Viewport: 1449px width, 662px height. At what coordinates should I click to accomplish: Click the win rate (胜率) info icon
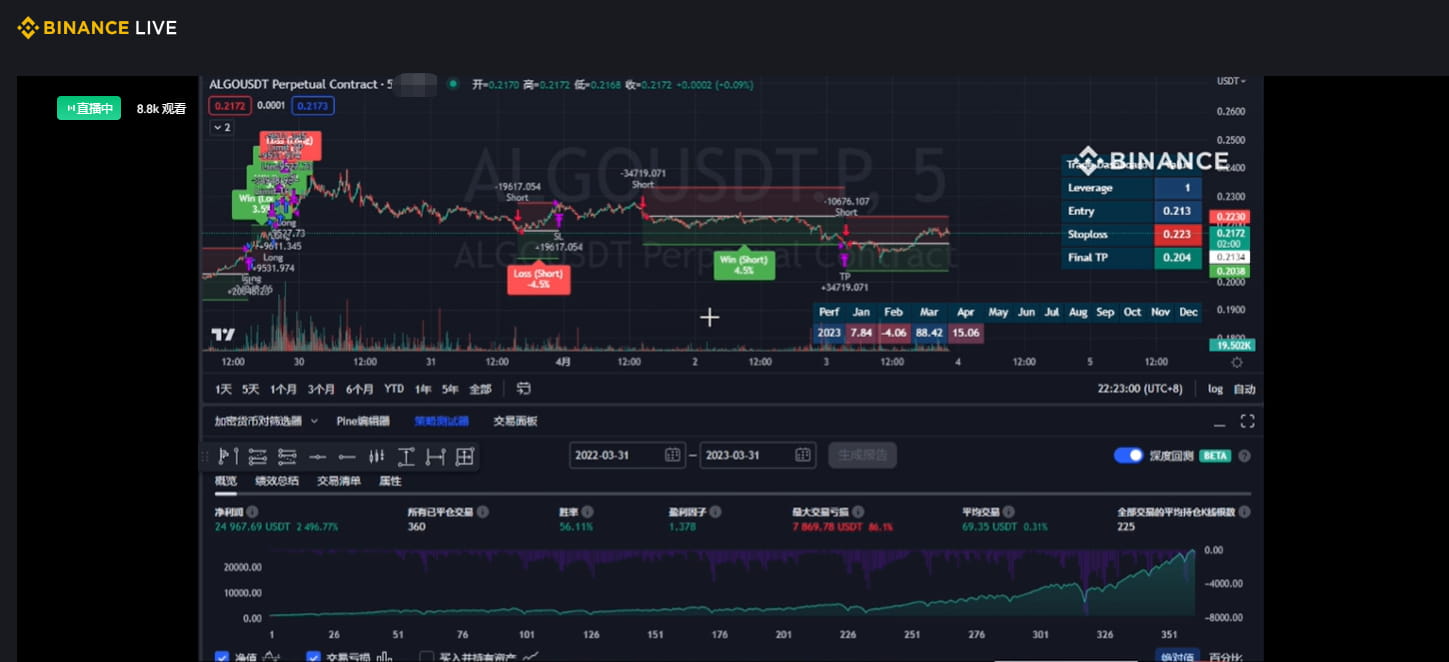tap(588, 511)
